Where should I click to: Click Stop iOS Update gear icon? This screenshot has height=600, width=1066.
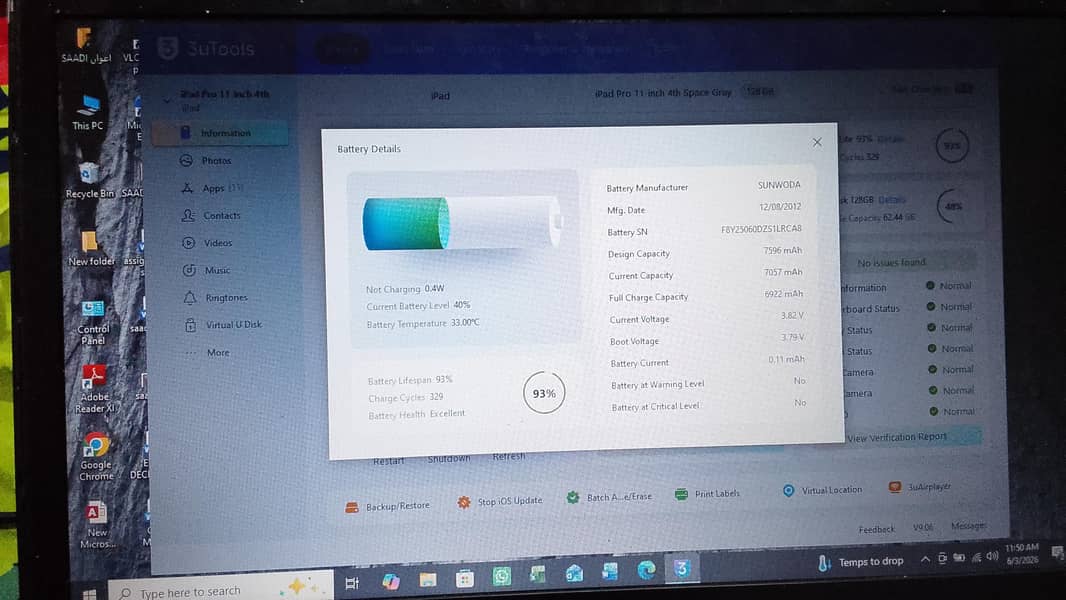pos(464,502)
